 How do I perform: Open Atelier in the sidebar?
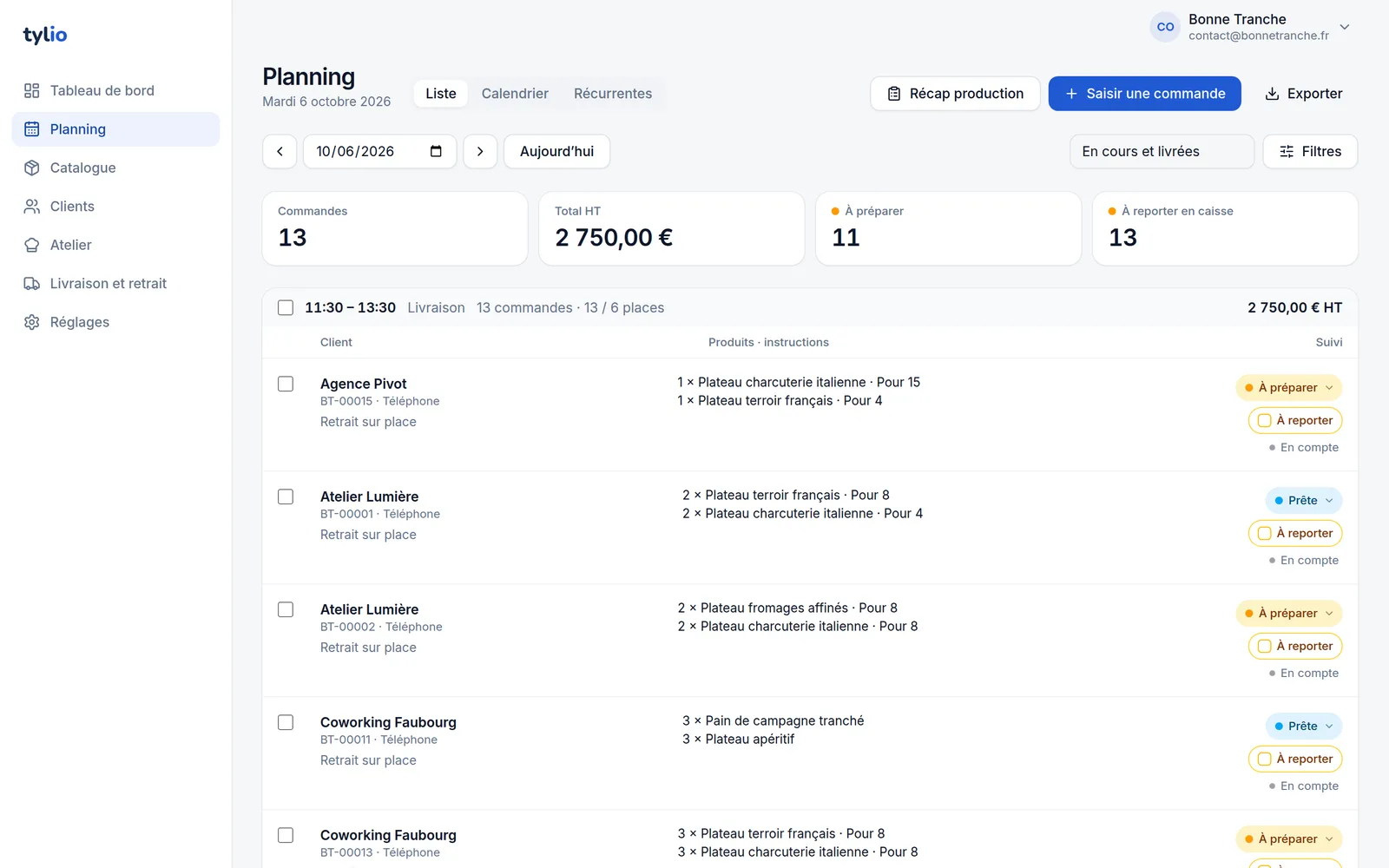point(115,245)
